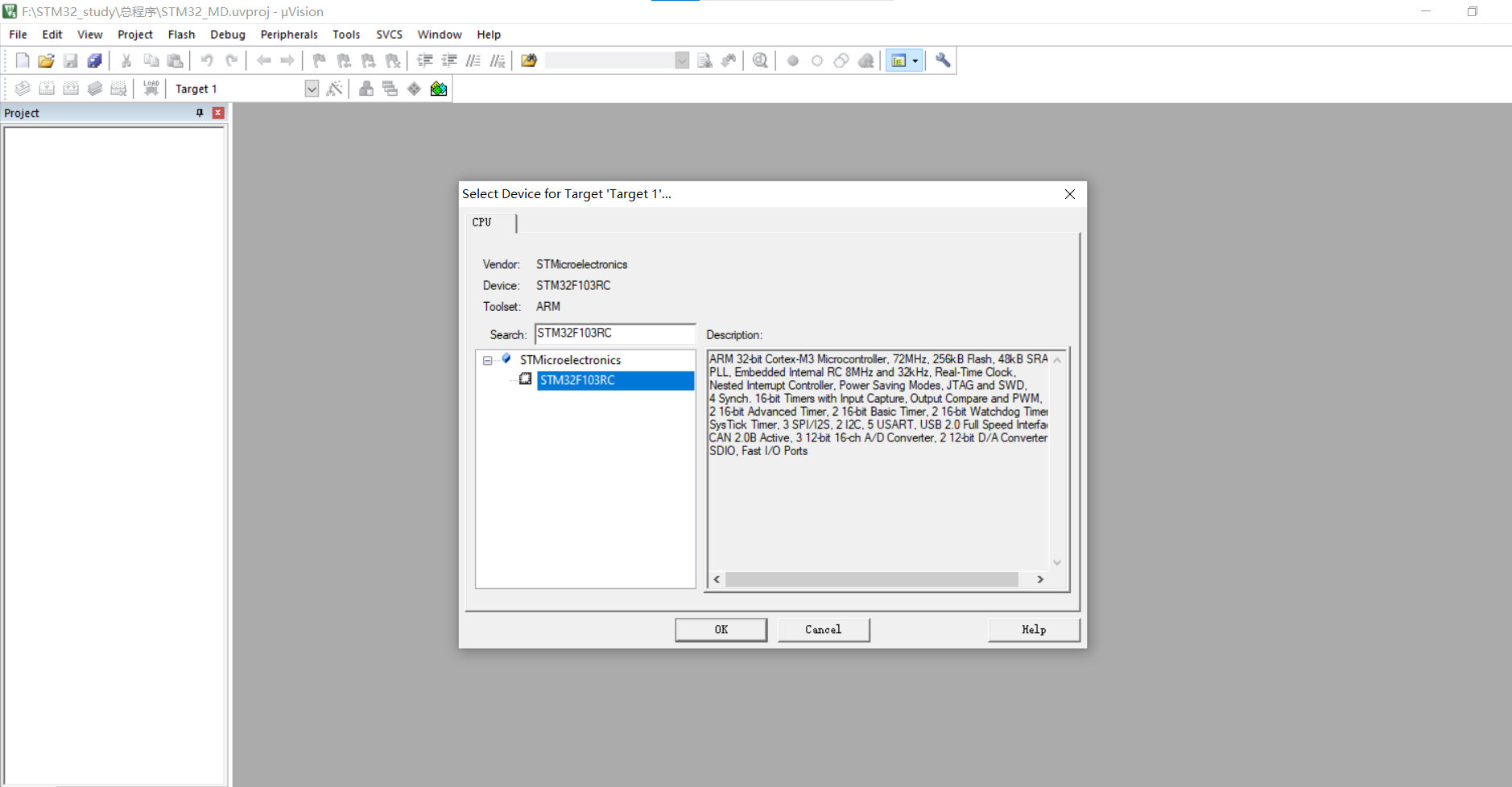
Task: Open the SVCS menu
Action: pos(389,35)
